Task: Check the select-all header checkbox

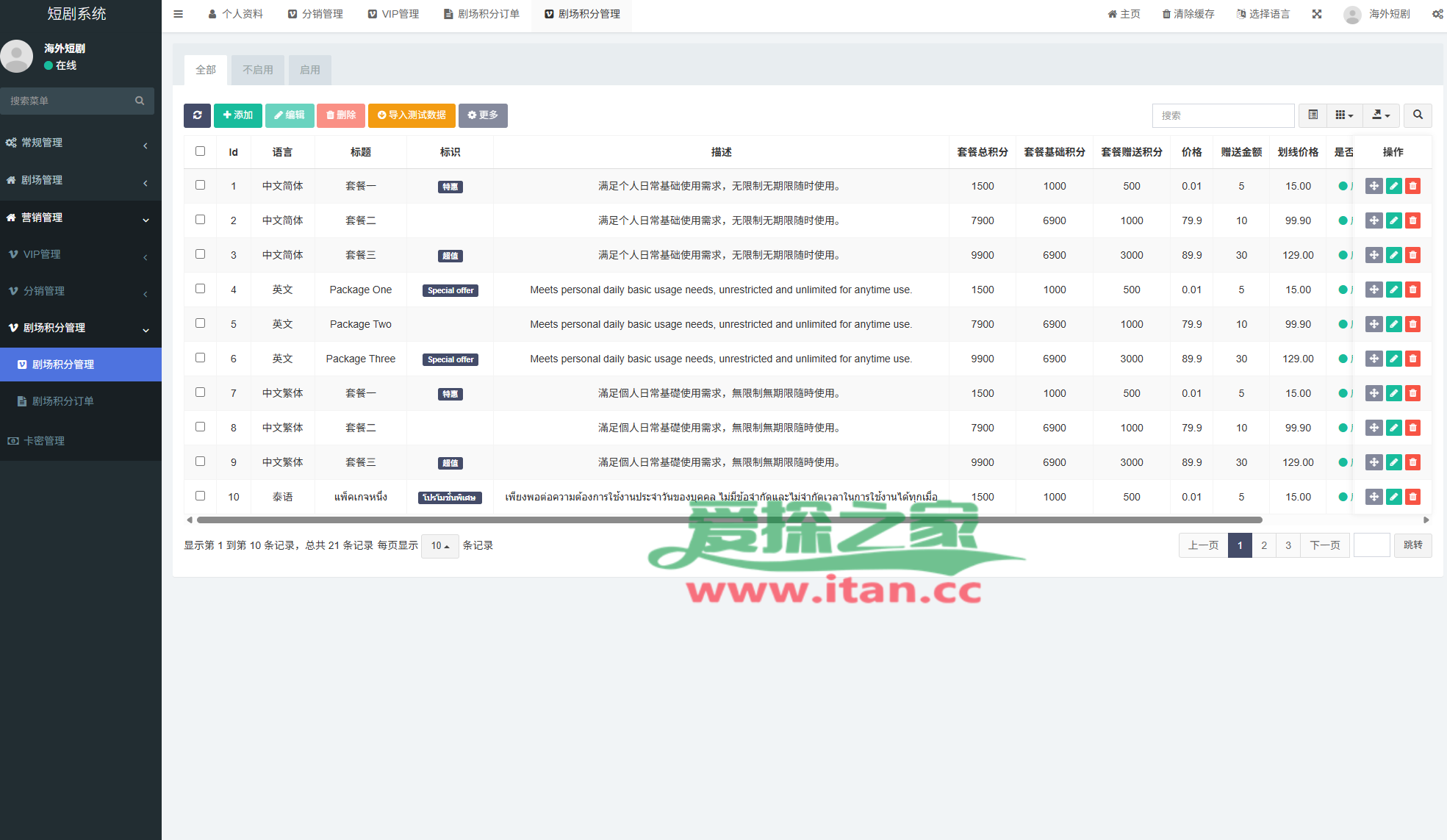Action: click(x=200, y=151)
